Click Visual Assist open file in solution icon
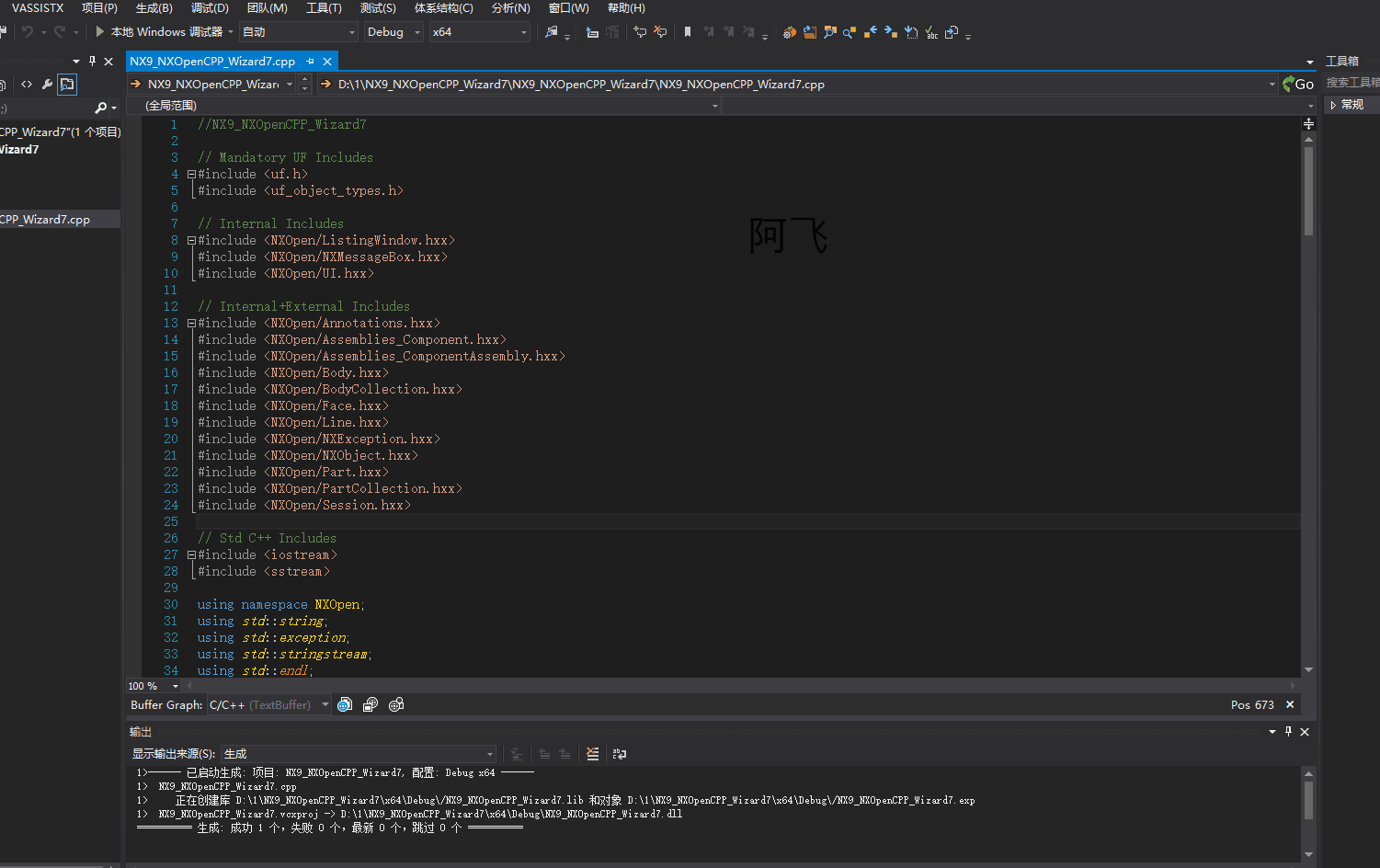The width and height of the screenshot is (1380, 868). 809,32
